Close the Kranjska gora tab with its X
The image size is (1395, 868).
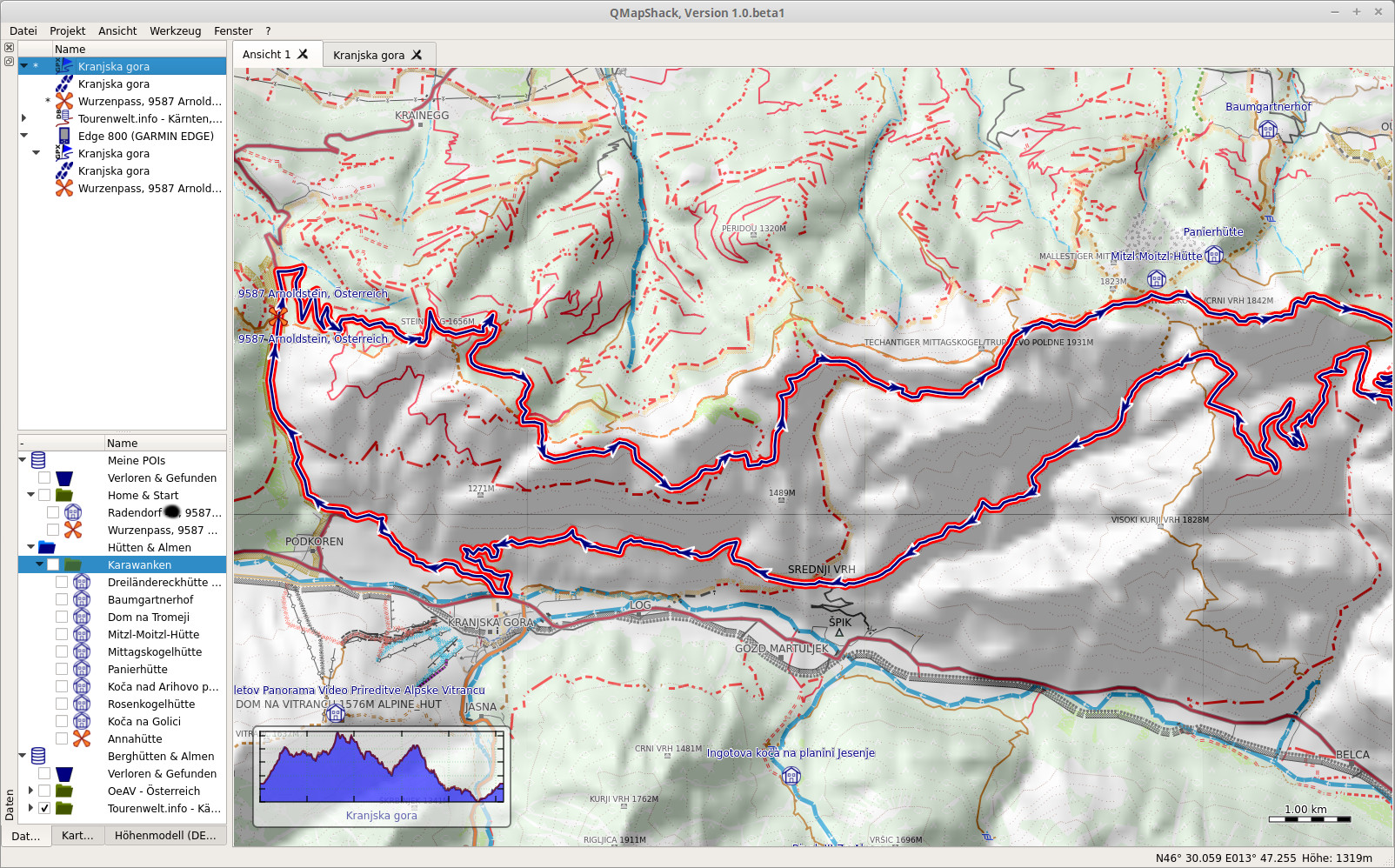point(417,55)
